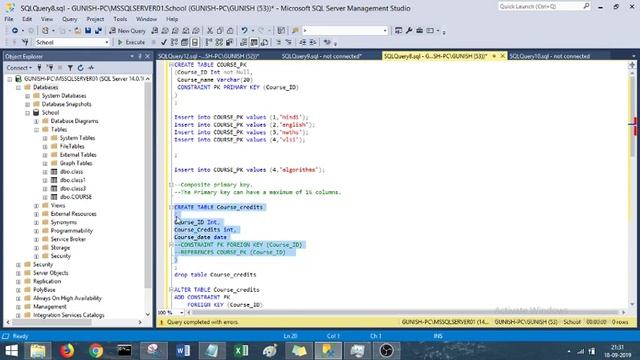Click the Activity Monitor icon in Object Explorer
Viewport: 640px width, 360px height.
pyautogui.click(x=91, y=68)
